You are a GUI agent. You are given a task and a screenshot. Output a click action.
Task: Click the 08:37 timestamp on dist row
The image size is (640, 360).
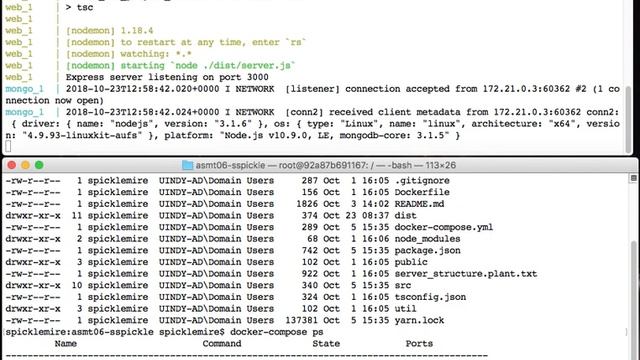376,215
